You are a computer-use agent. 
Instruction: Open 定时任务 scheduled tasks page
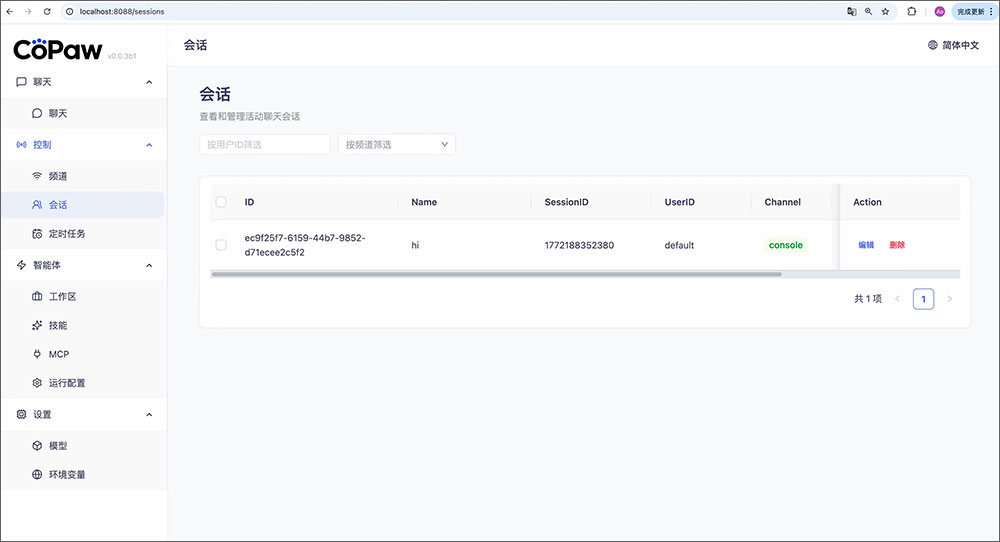point(83,233)
